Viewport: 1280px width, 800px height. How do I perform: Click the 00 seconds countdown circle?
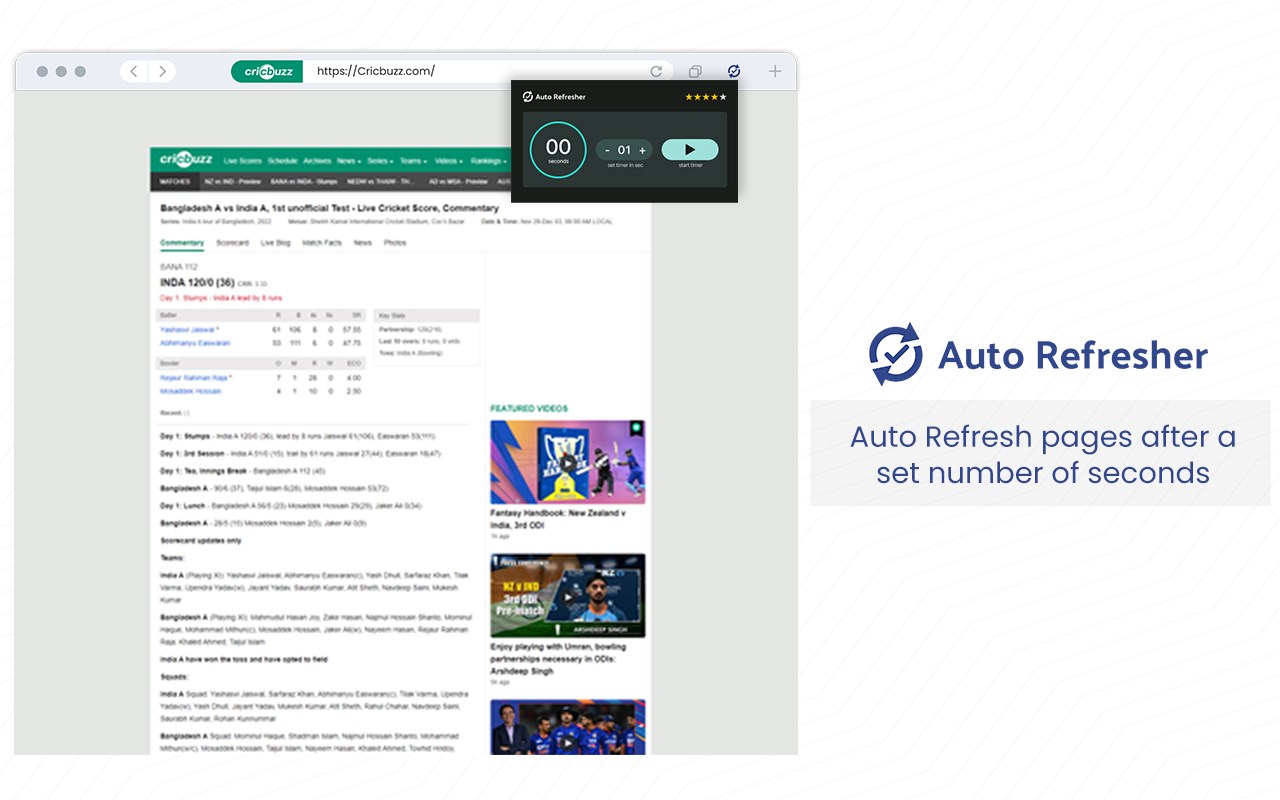pyautogui.click(x=558, y=150)
